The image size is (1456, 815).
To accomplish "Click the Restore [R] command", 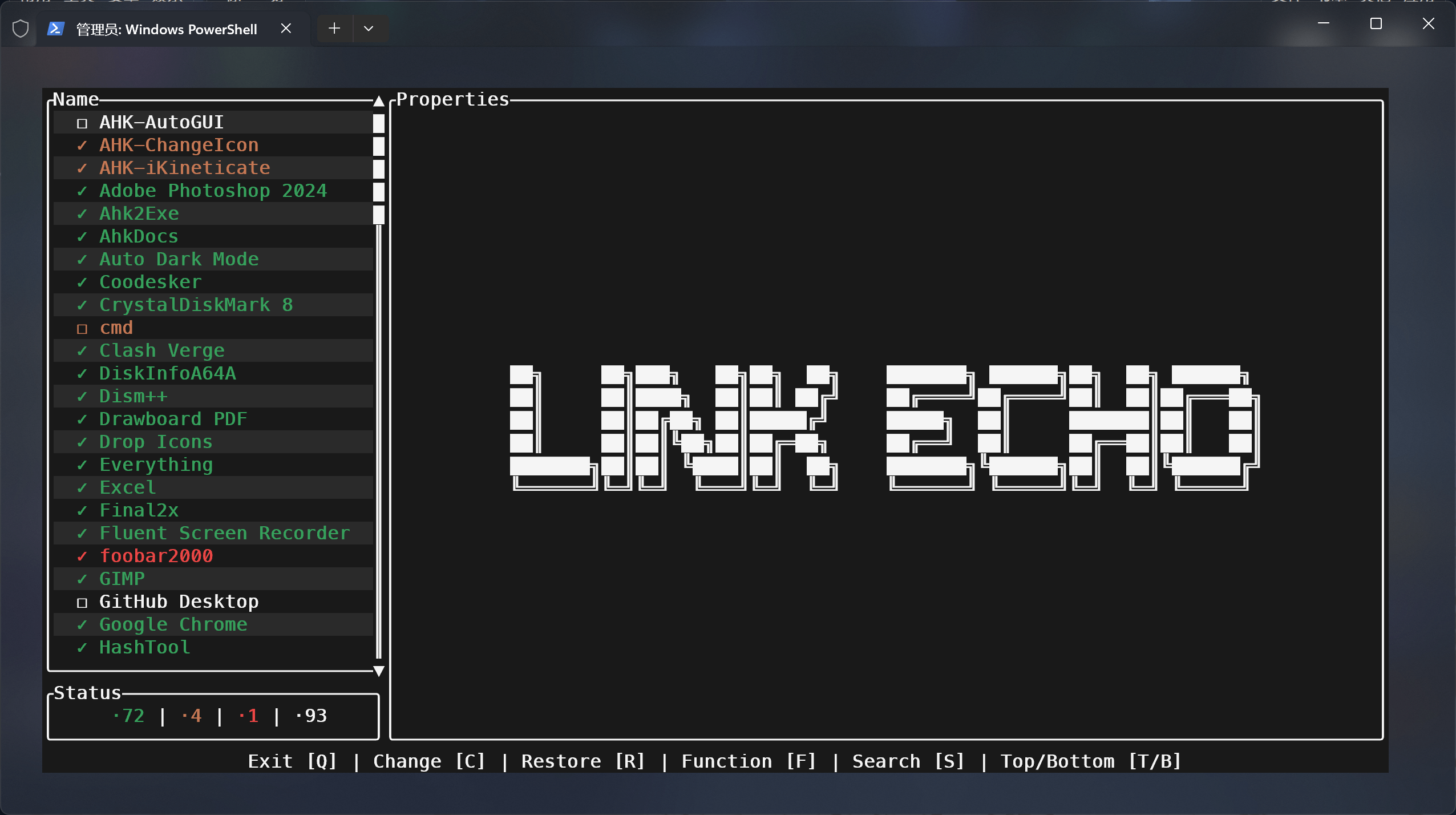I will tap(583, 761).
